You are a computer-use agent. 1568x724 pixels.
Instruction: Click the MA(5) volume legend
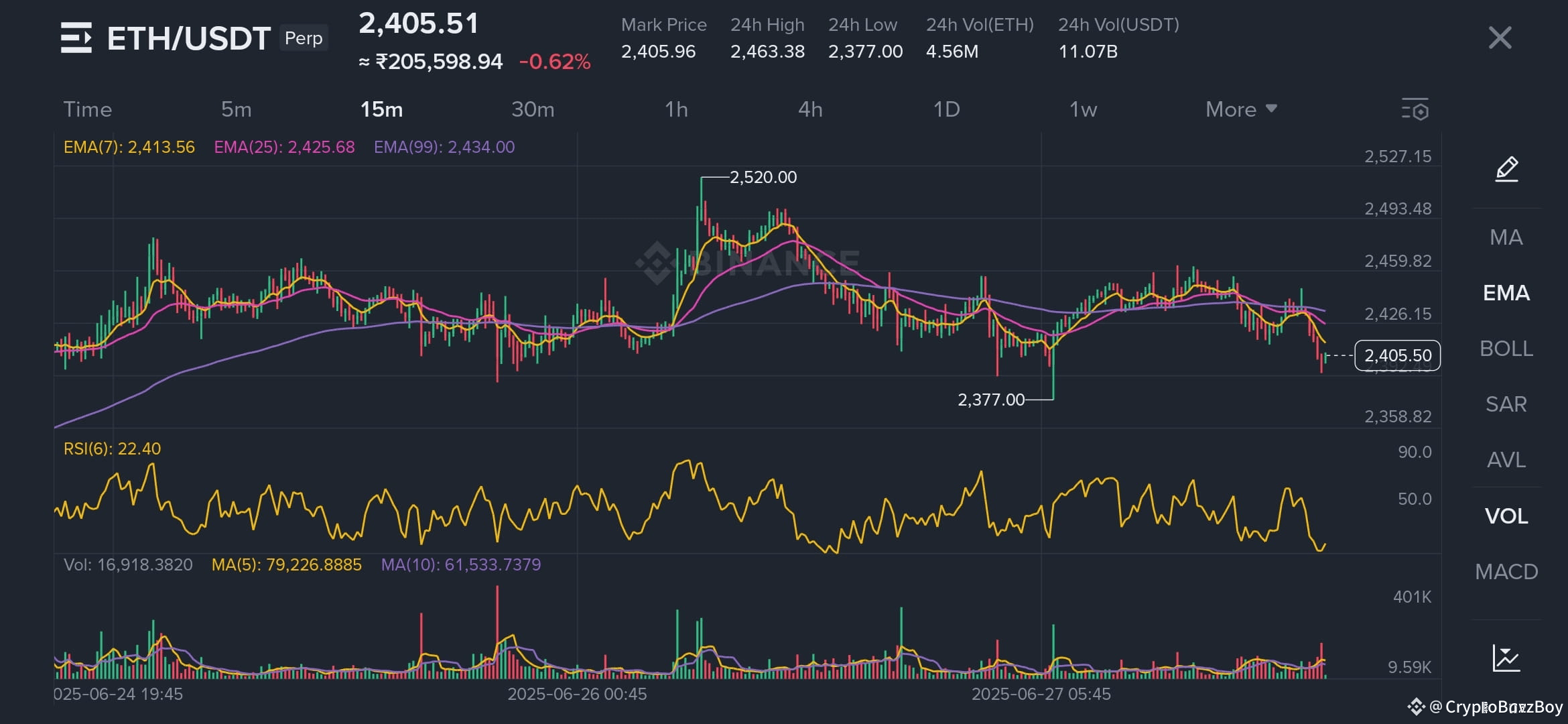click(287, 564)
